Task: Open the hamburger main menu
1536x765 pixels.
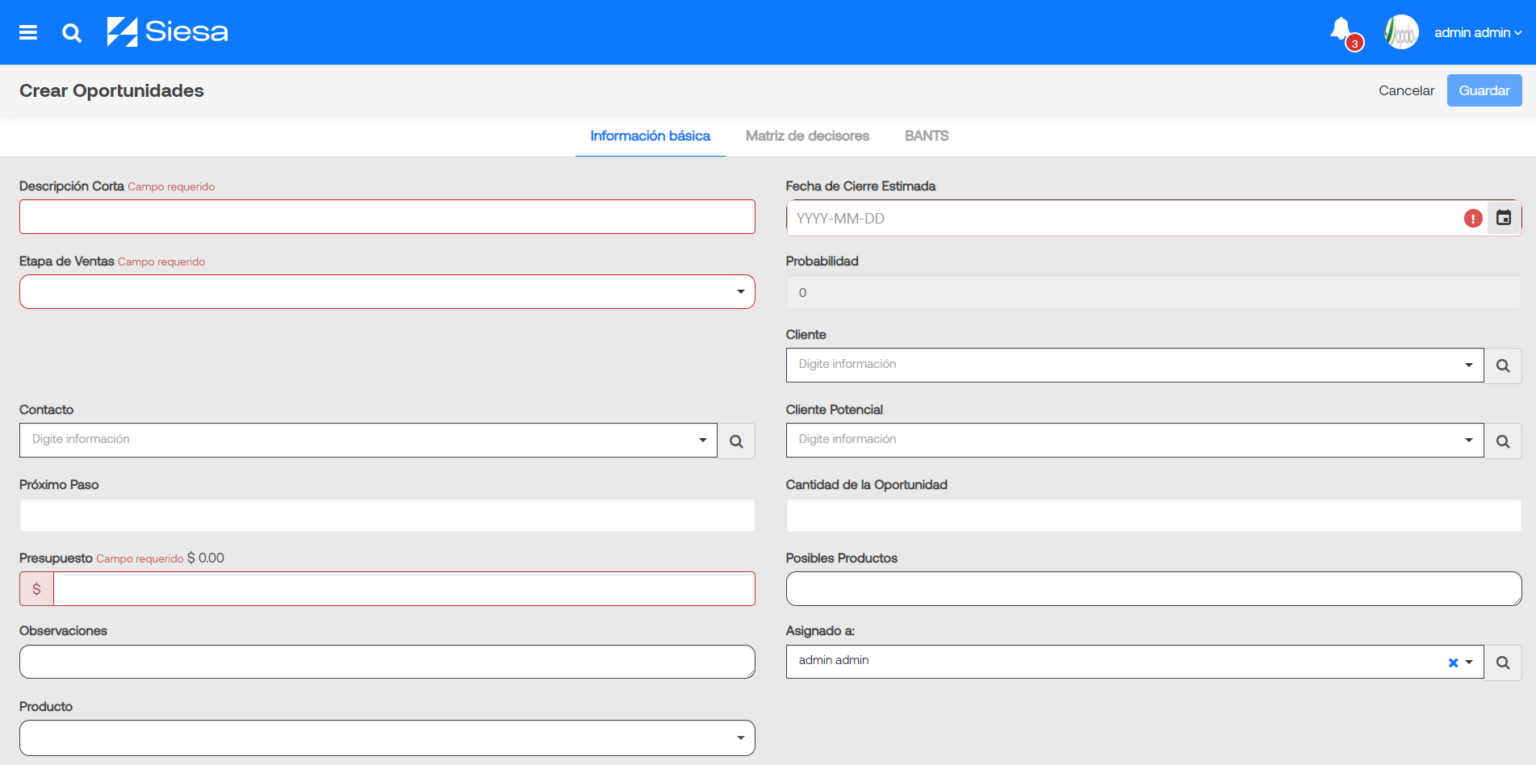Action: click(x=28, y=32)
